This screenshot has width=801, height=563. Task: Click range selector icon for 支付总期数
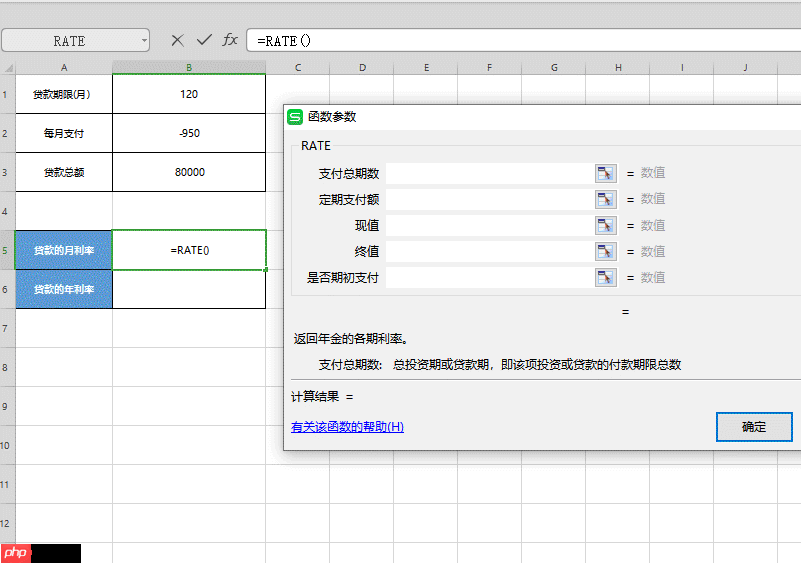605,173
